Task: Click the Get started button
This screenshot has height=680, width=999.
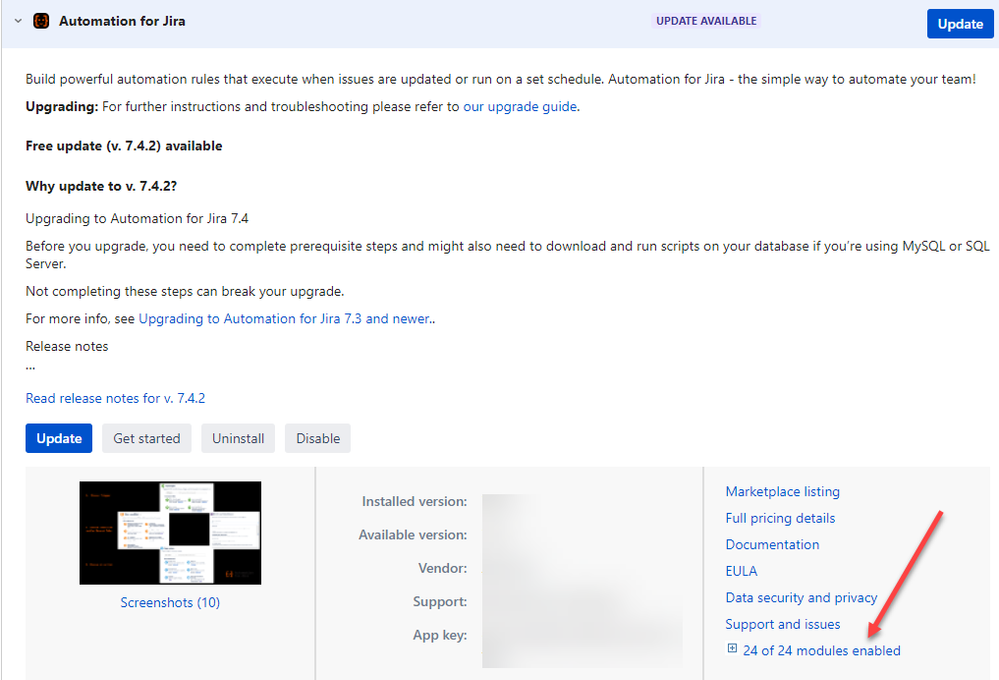Action: [147, 438]
